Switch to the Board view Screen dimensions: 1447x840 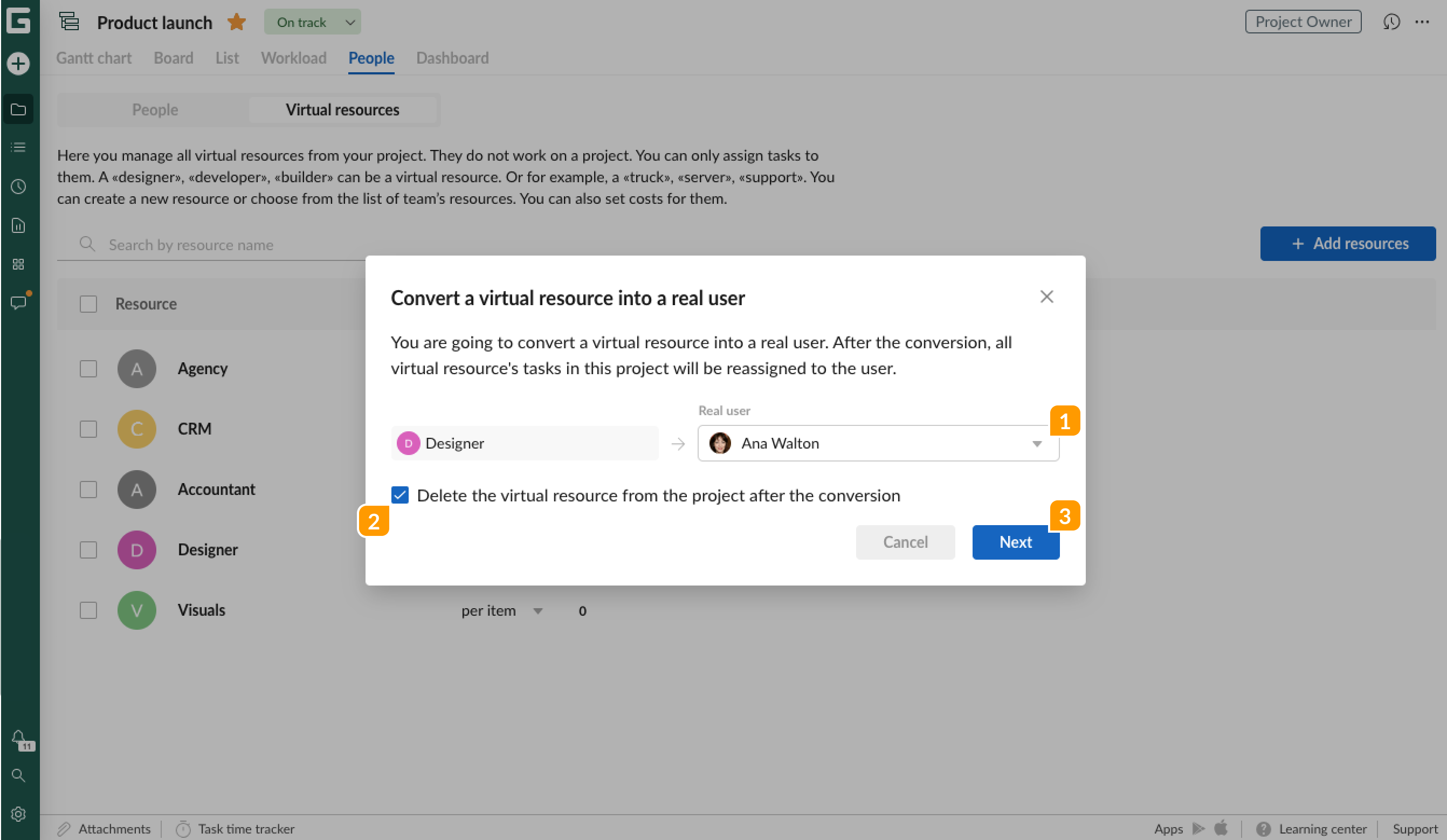click(173, 58)
